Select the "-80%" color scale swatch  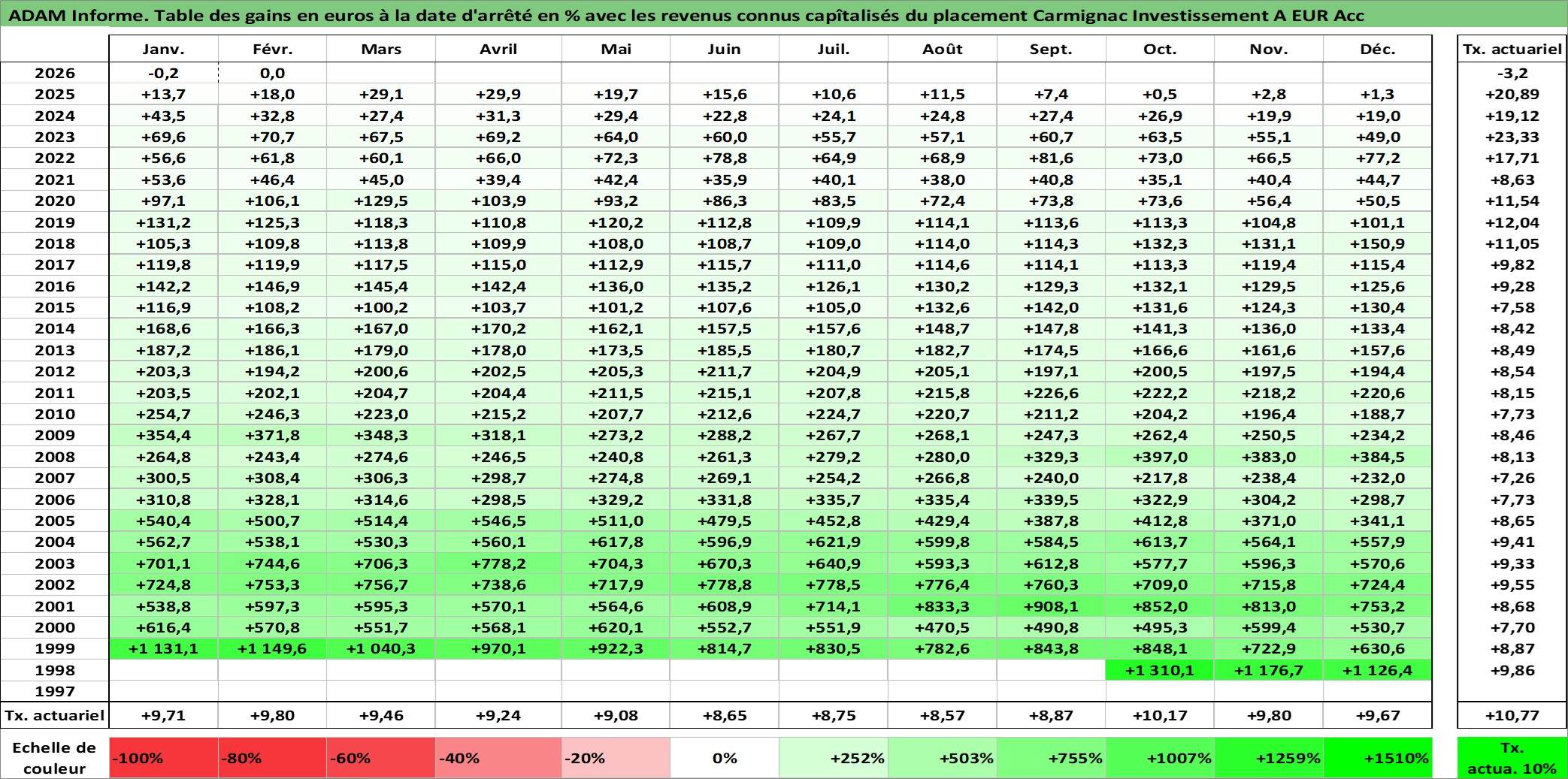[272, 758]
